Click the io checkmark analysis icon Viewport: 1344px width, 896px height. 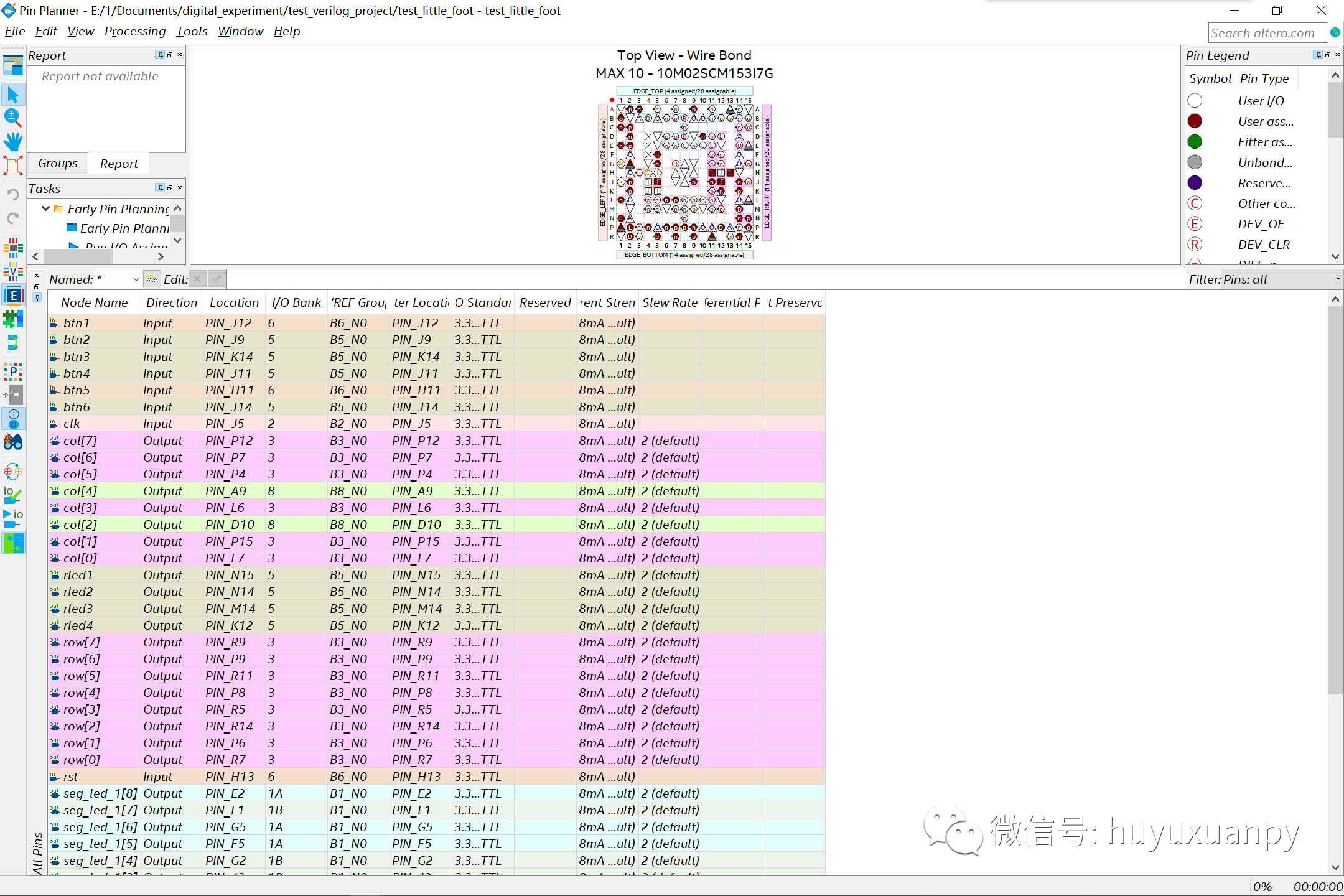coord(13,495)
